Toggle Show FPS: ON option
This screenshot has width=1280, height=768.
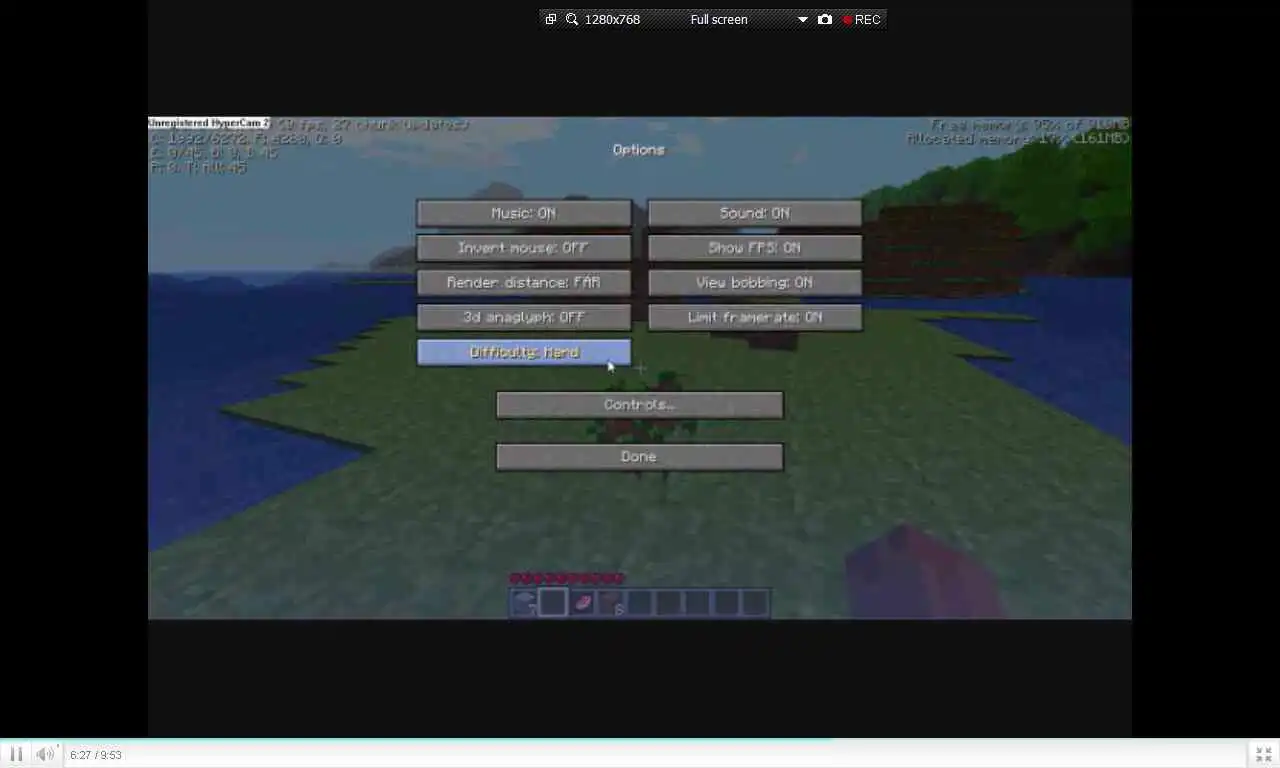(x=755, y=248)
